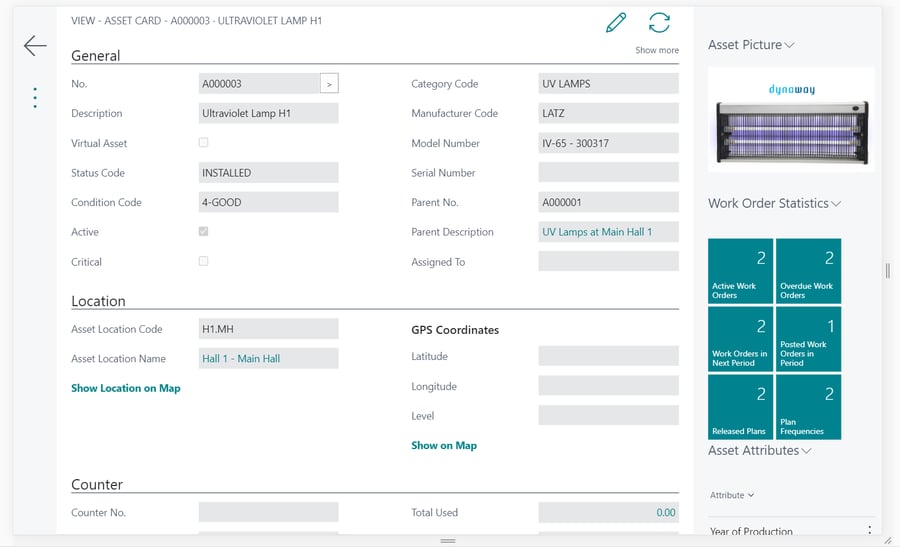Click the pencil edit icon
The width and height of the screenshot is (900, 548).
(x=616, y=23)
